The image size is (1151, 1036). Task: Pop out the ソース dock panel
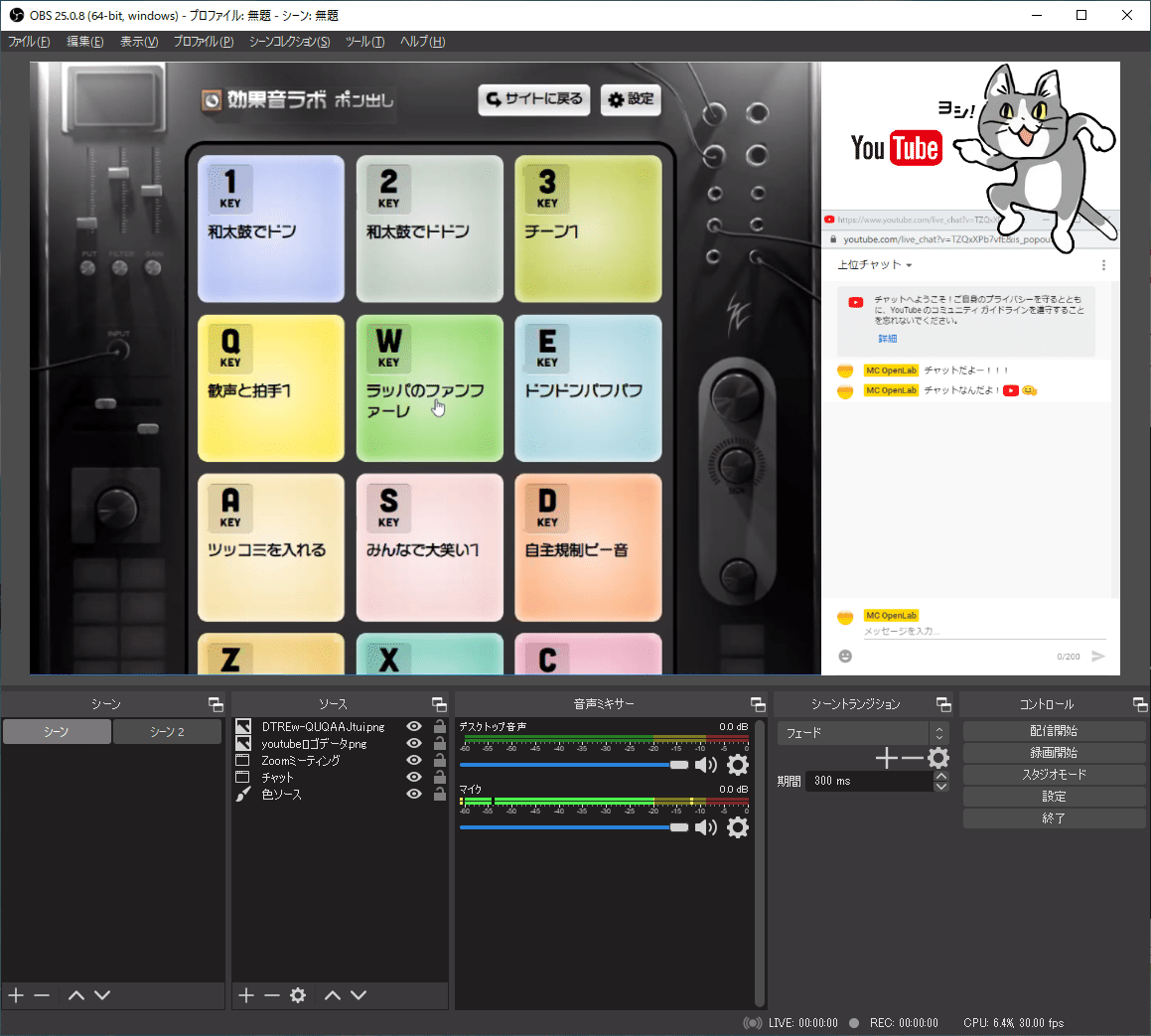pos(439,705)
